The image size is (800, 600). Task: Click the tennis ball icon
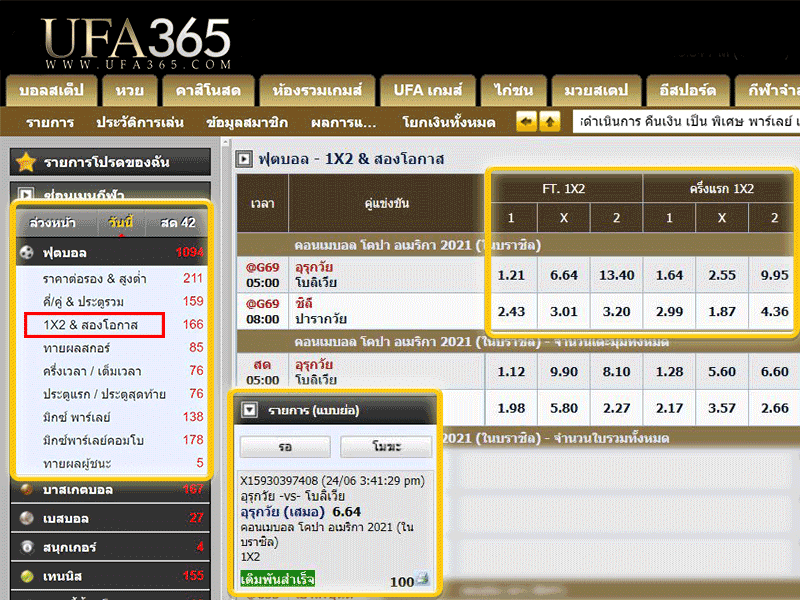(x=27, y=576)
